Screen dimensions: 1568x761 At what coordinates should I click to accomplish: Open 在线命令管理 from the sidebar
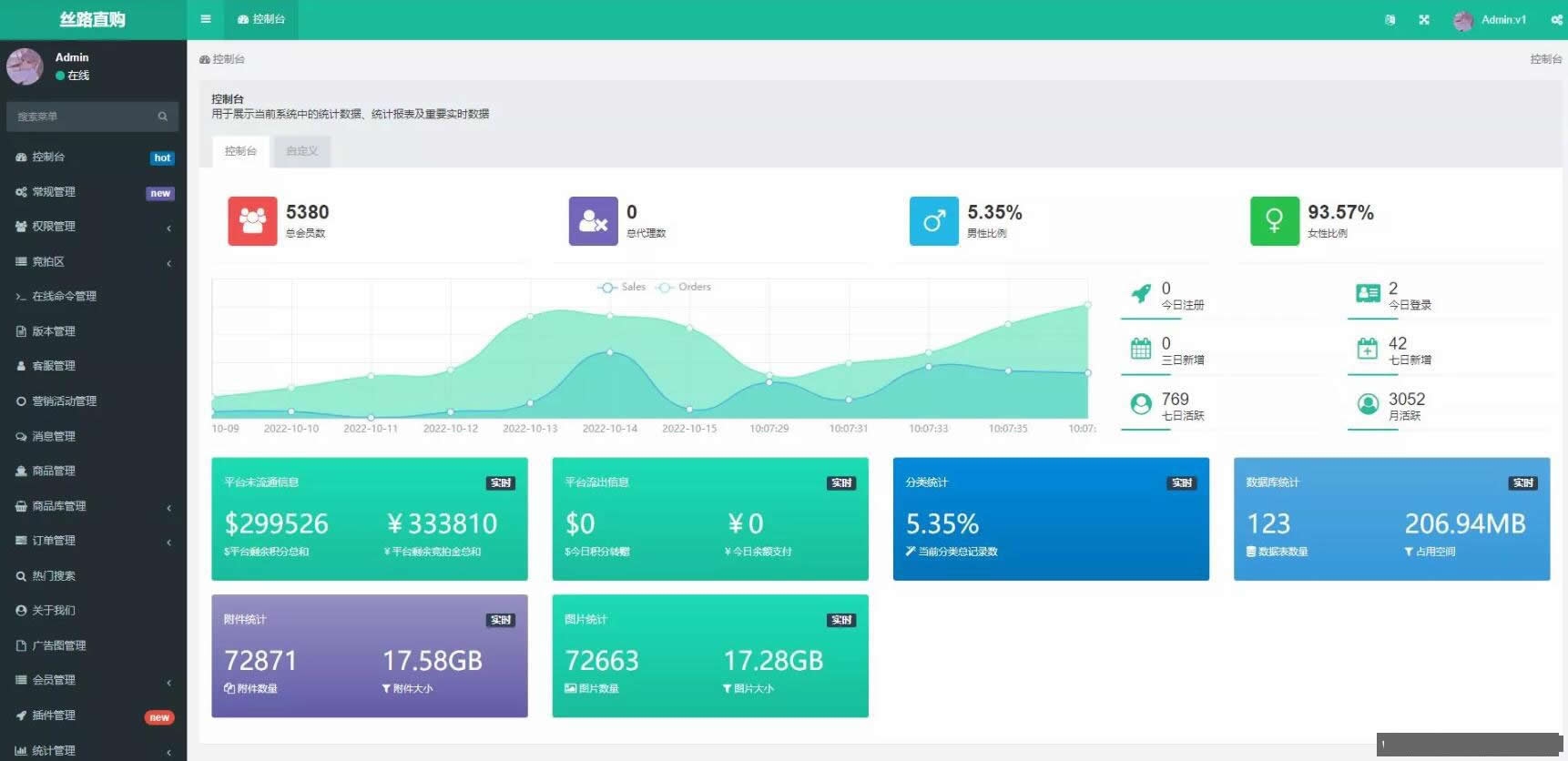tap(64, 297)
